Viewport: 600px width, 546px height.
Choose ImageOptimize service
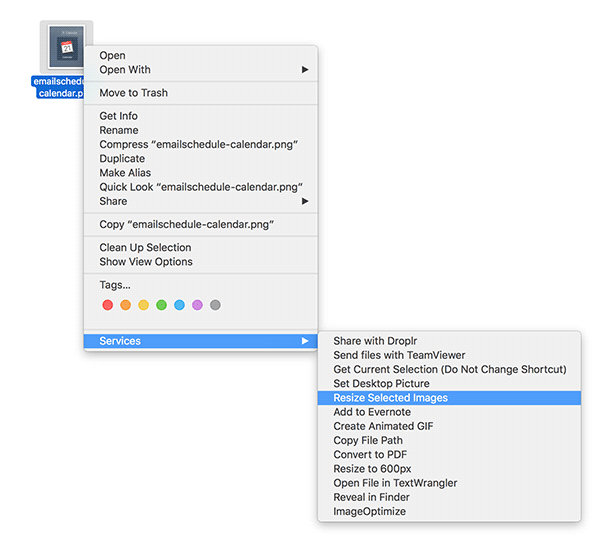coord(449,511)
